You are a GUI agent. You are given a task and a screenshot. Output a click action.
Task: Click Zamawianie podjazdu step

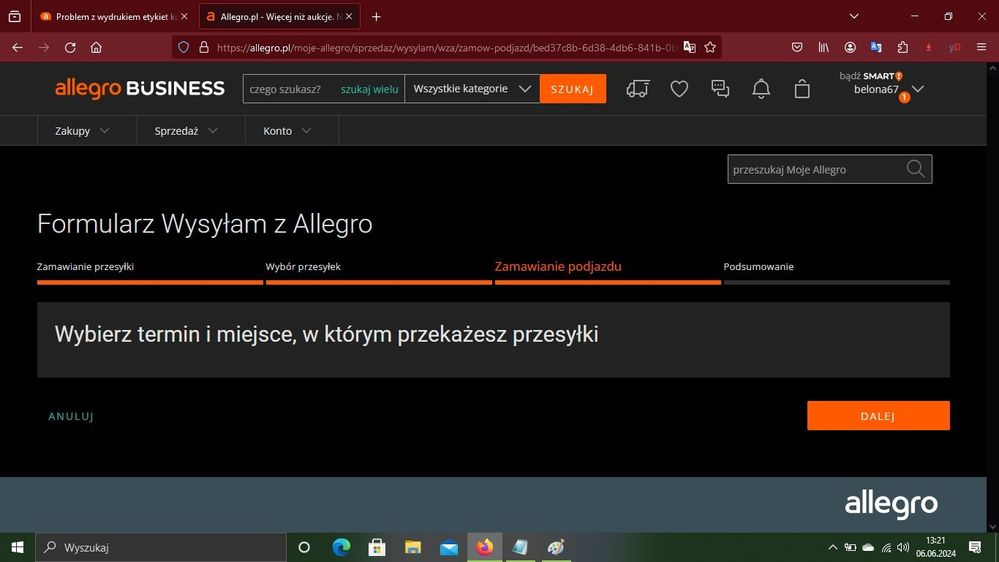pos(558,266)
